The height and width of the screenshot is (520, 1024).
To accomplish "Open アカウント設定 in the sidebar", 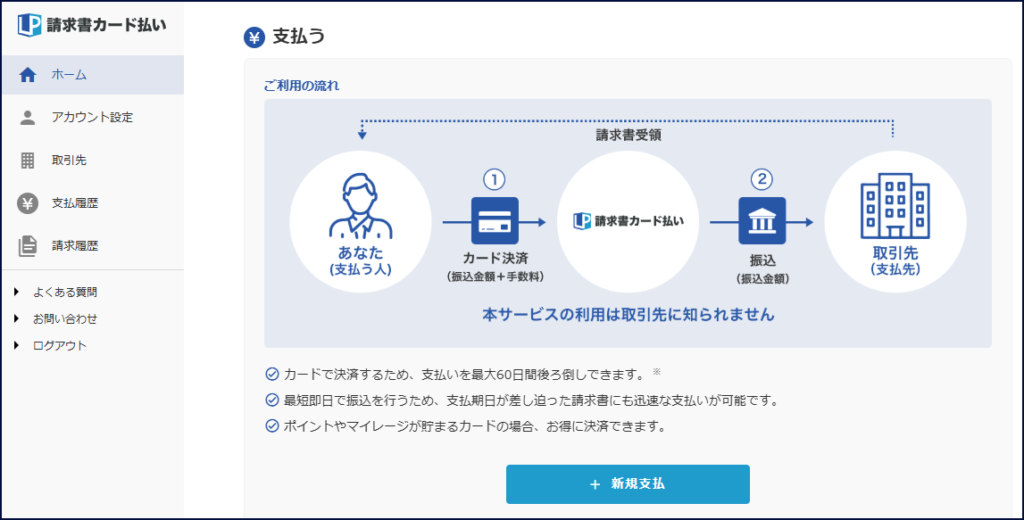I will tap(92, 118).
